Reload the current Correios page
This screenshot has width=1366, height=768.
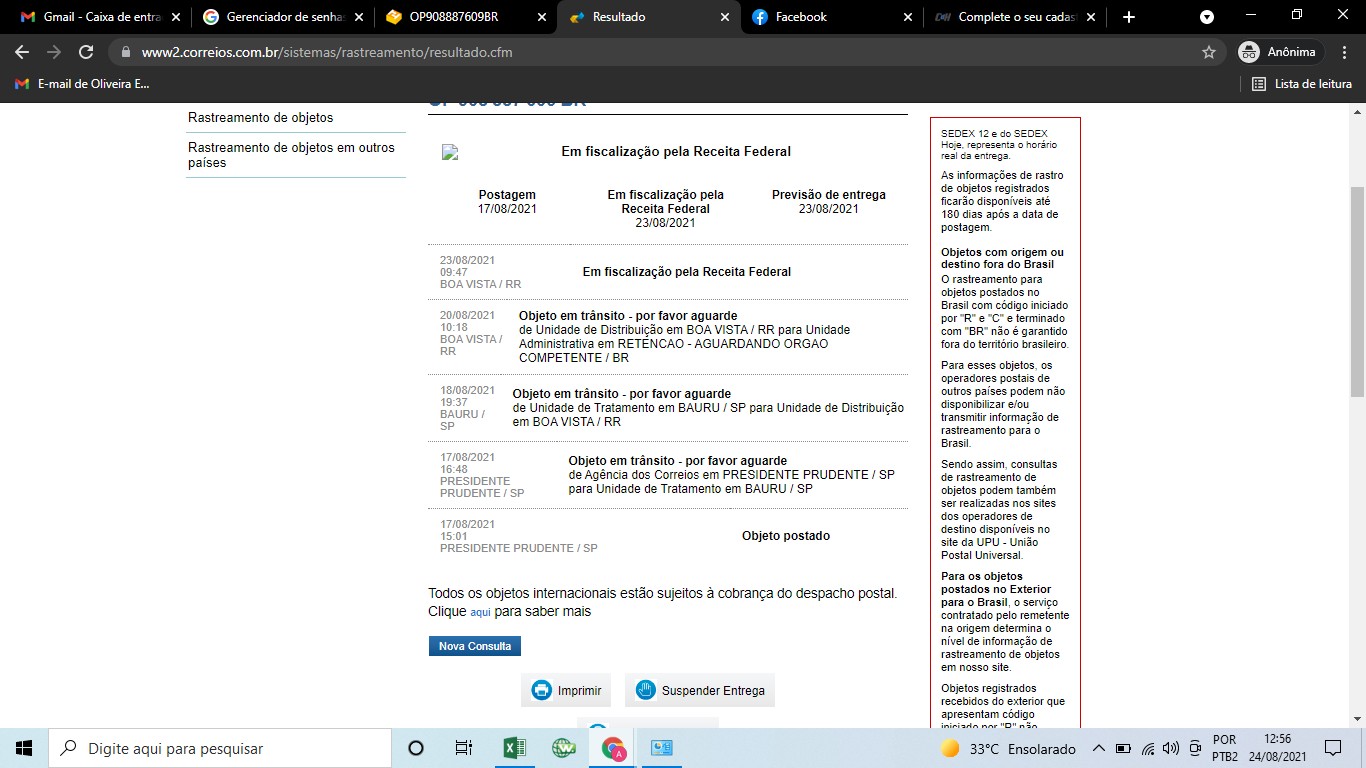86,52
